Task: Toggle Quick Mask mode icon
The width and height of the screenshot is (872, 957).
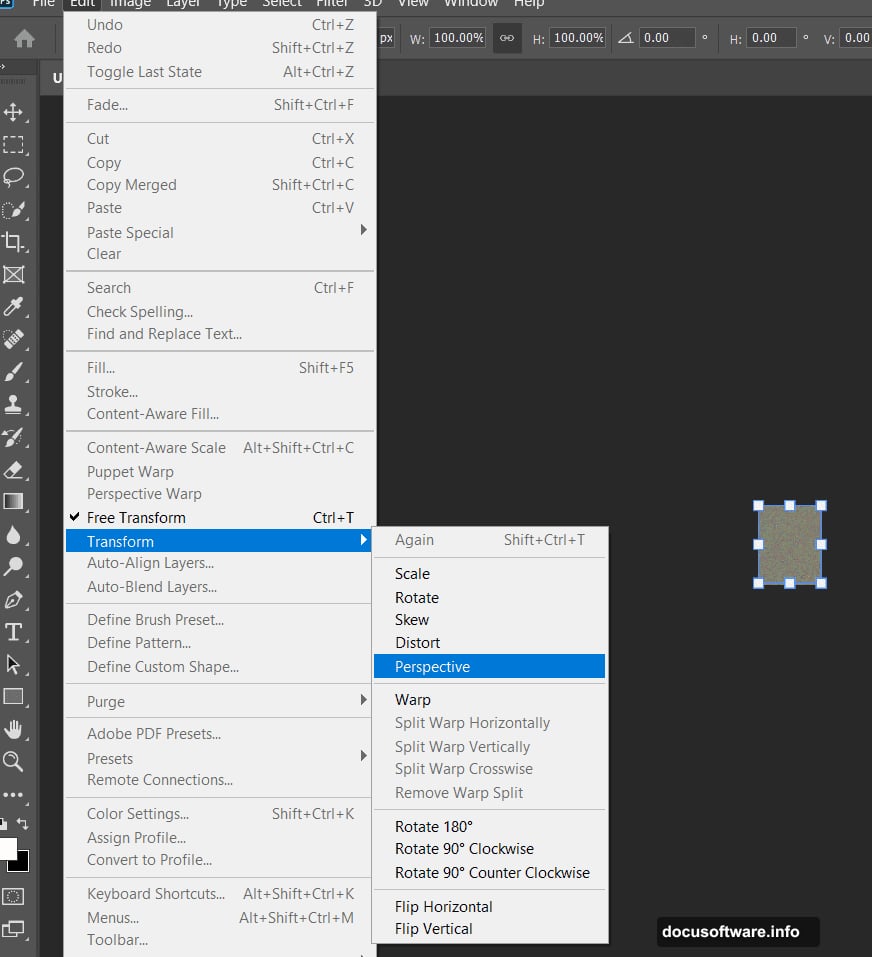Action: point(14,896)
